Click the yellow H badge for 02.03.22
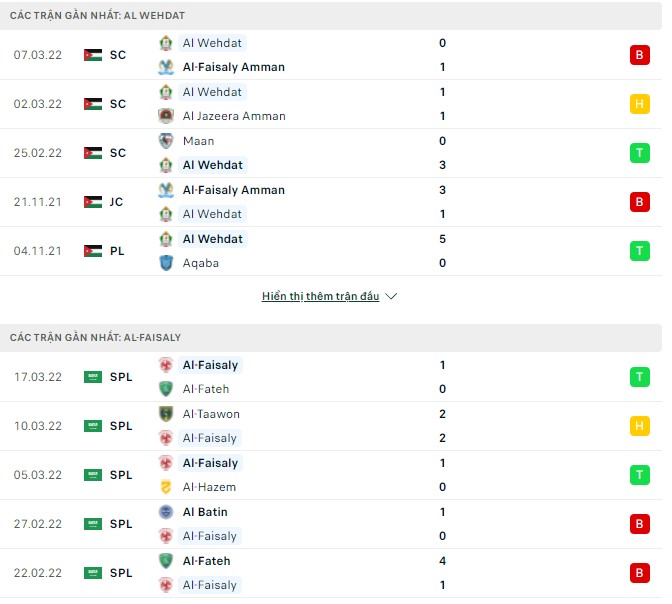The image size is (672, 604). tap(639, 104)
